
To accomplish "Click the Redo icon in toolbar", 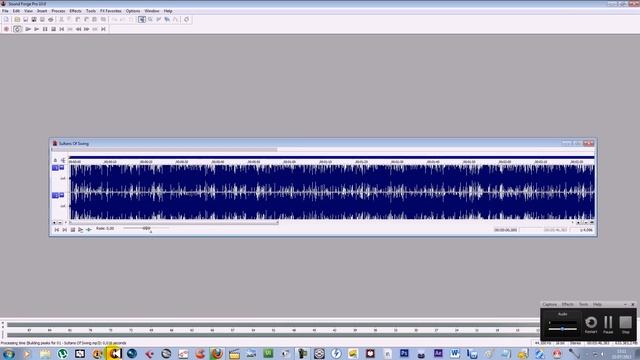I will tap(122, 20).
